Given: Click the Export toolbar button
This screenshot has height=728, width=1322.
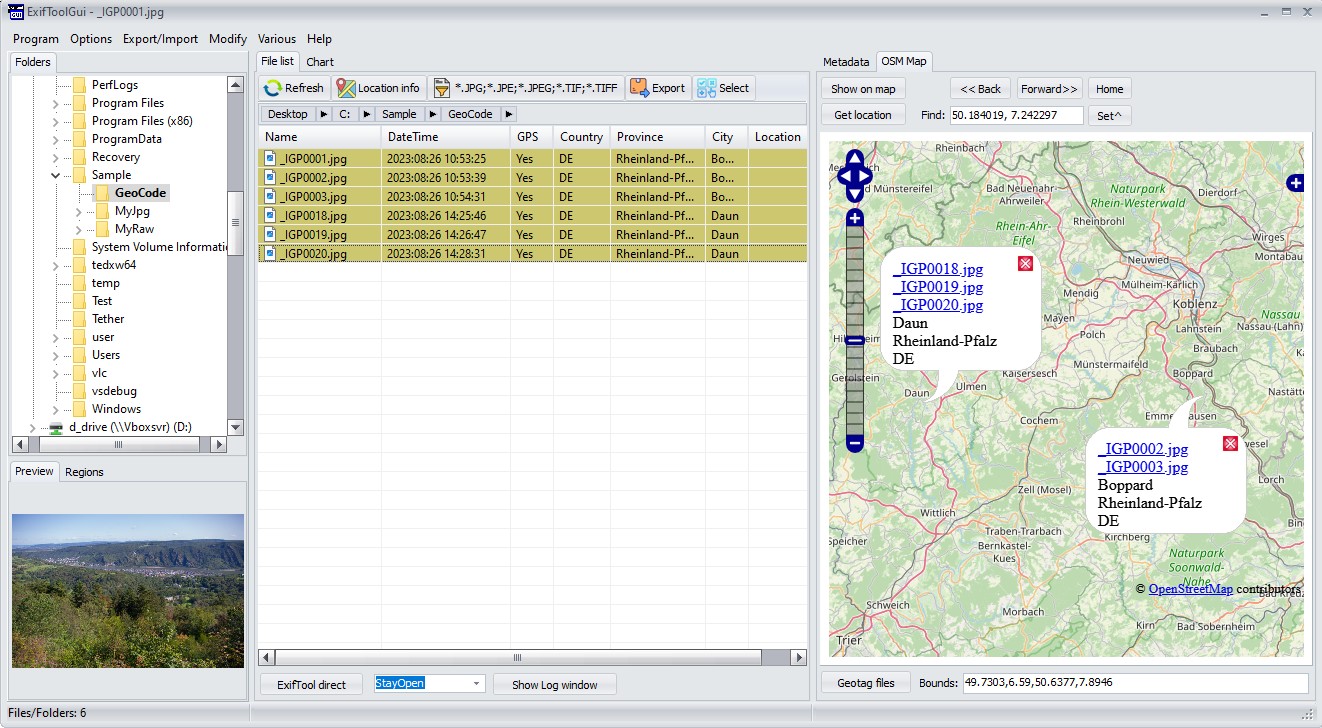Looking at the screenshot, I should [657, 88].
